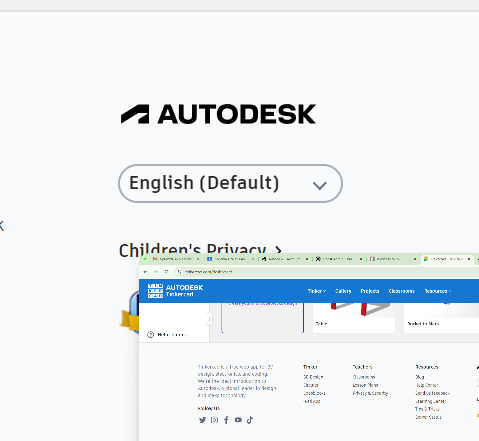Switch to the X browser tab
Viewport: 479px width, 441px height.
pos(339,259)
